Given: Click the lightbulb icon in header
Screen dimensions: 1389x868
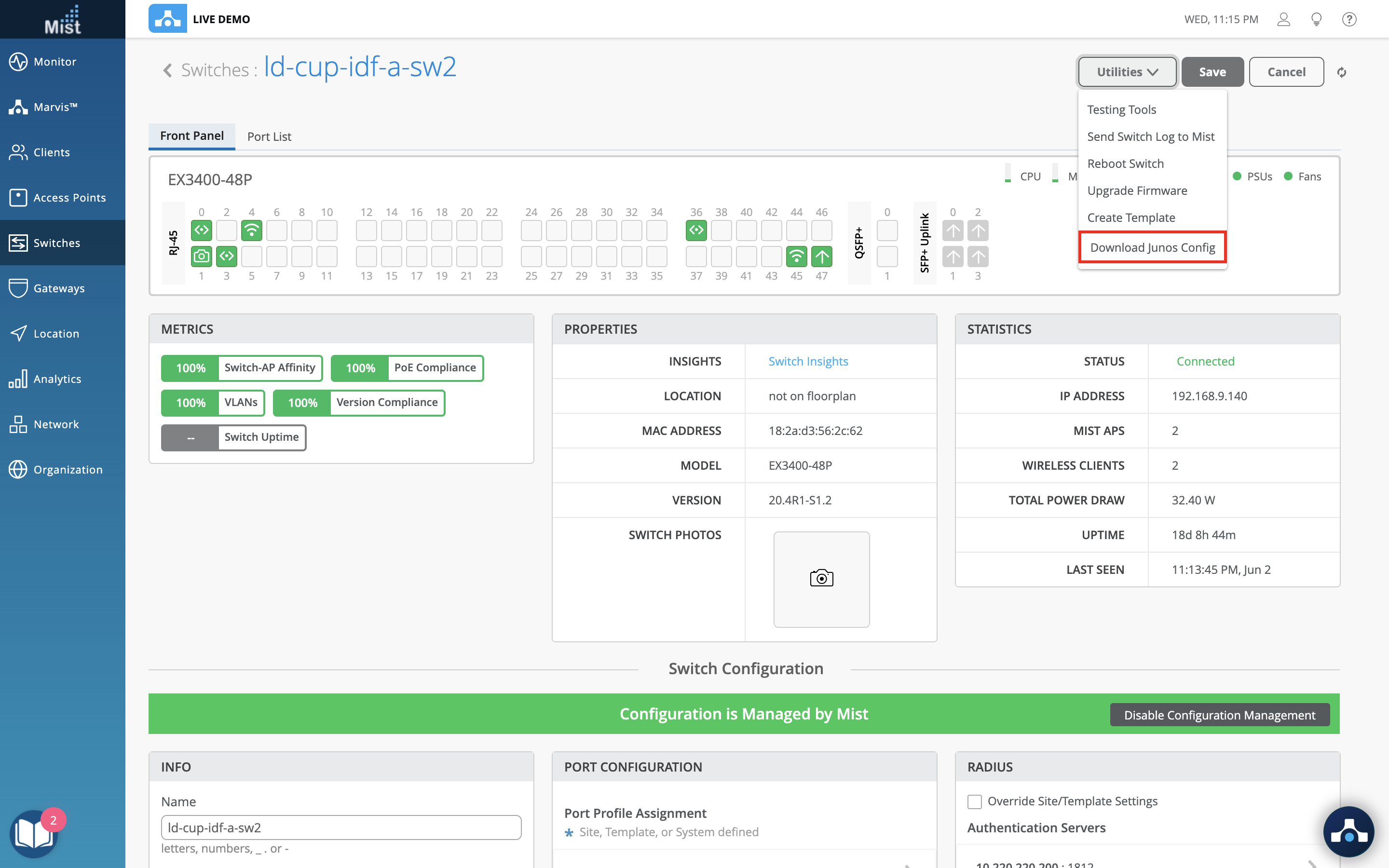Looking at the screenshot, I should (1316, 19).
